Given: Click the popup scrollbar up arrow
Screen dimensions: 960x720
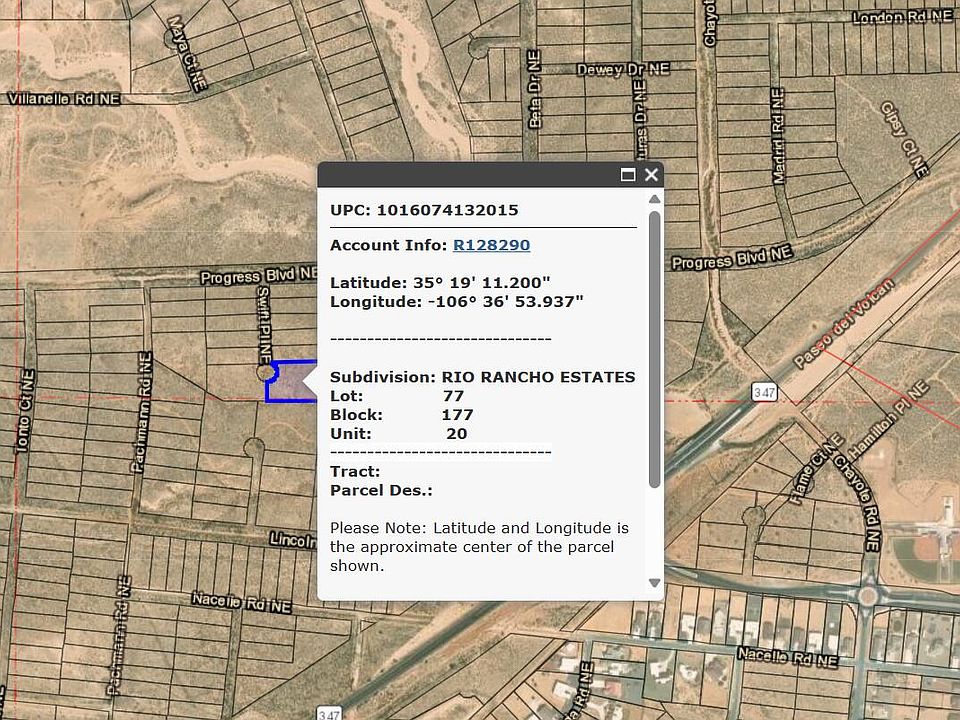Looking at the screenshot, I should (x=654, y=200).
